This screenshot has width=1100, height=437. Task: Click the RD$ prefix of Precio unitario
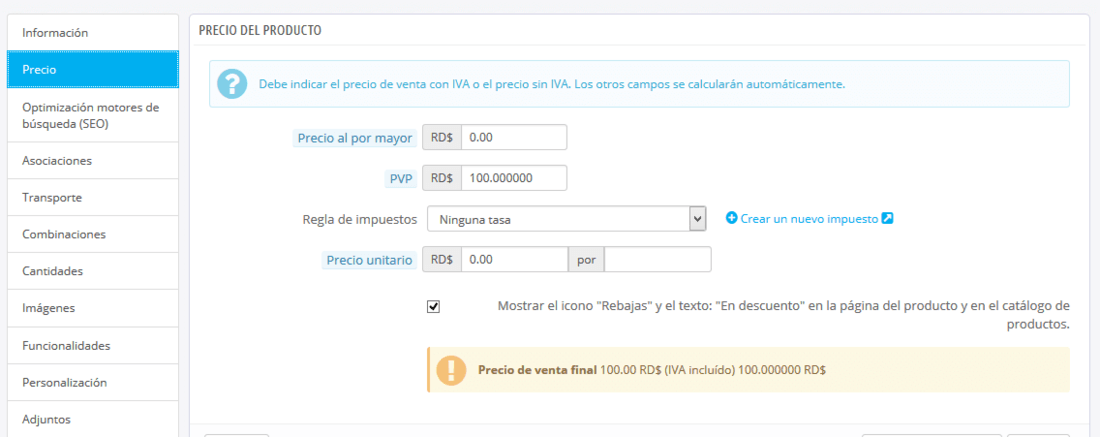tap(442, 260)
